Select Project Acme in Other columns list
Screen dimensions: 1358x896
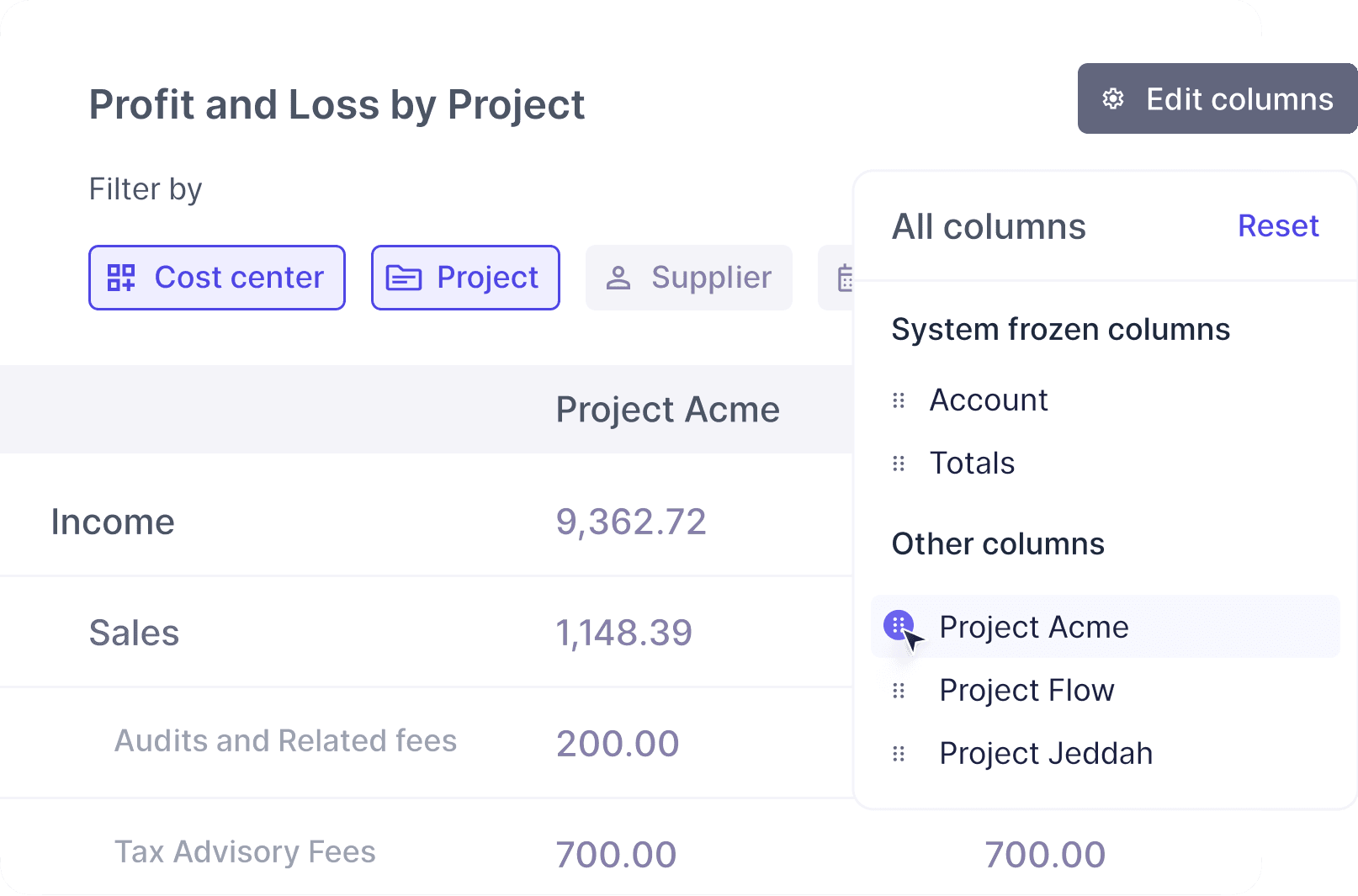1033,626
